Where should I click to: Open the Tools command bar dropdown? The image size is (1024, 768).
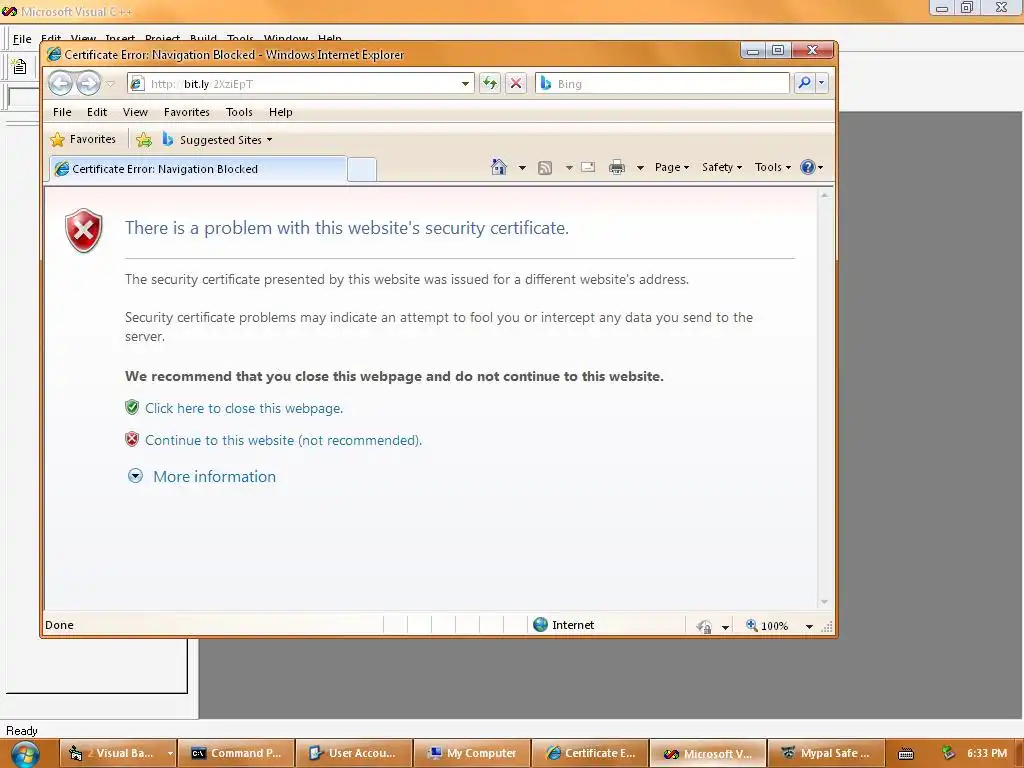(x=773, y=167)
